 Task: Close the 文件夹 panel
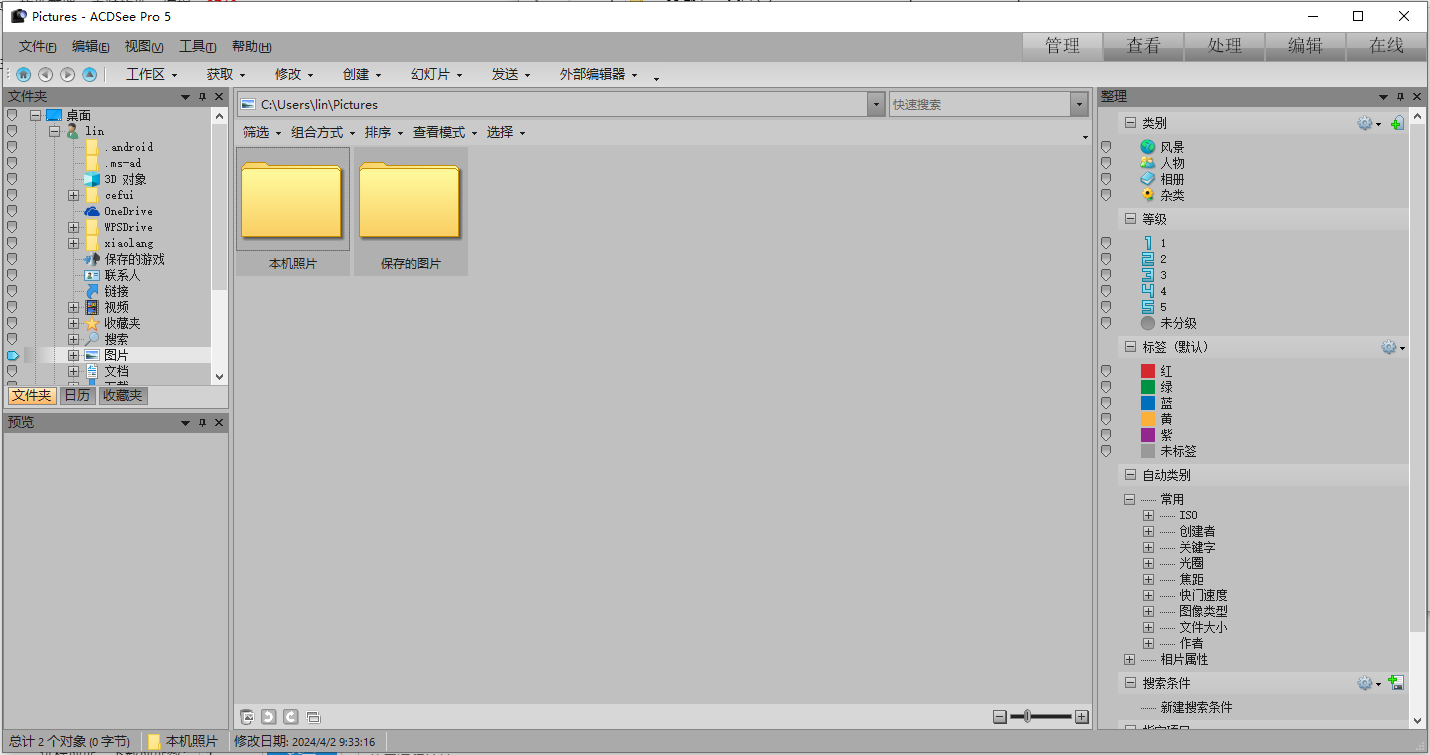(x=219, y=97)
